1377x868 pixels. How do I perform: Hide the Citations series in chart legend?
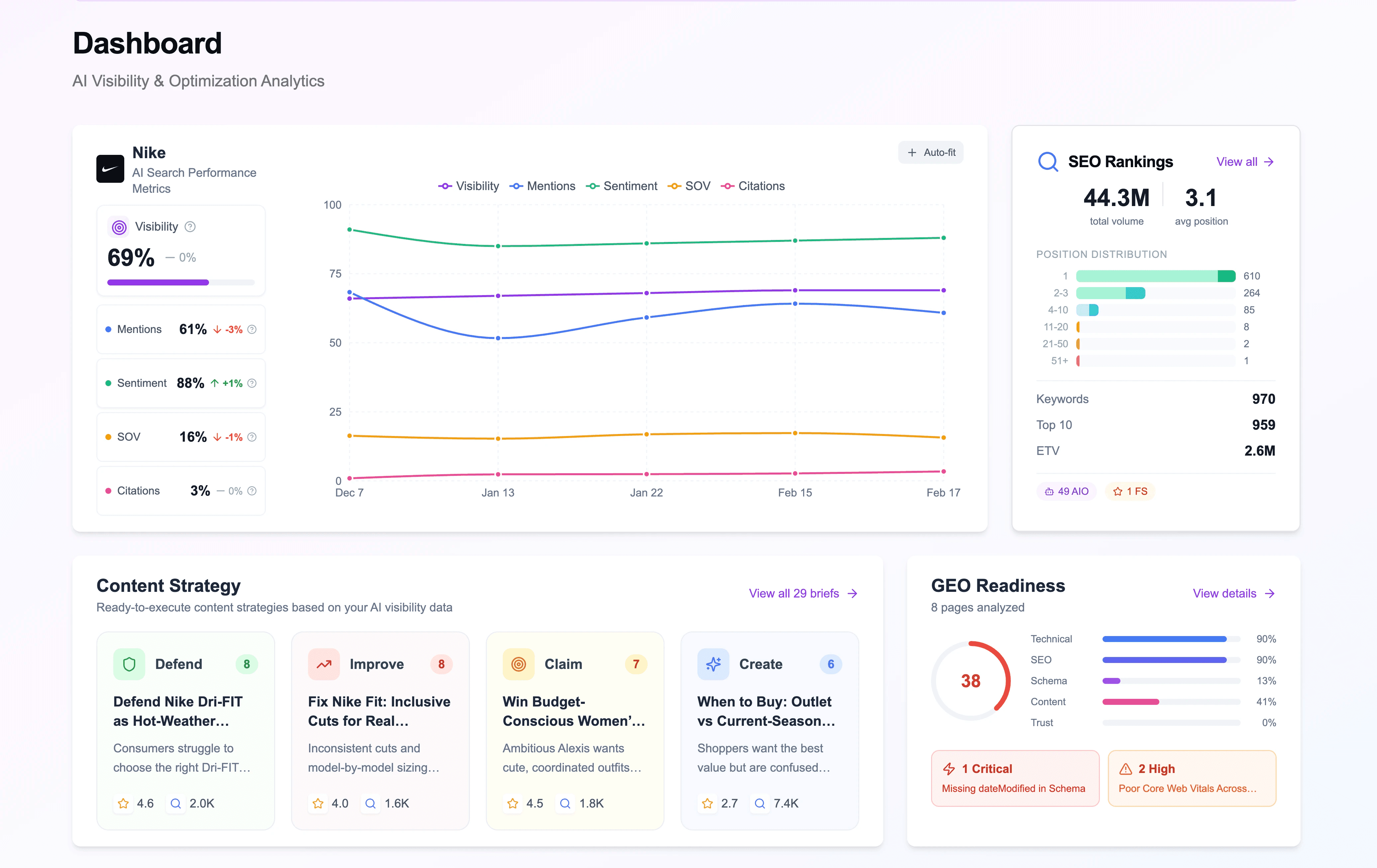[753, 186]
